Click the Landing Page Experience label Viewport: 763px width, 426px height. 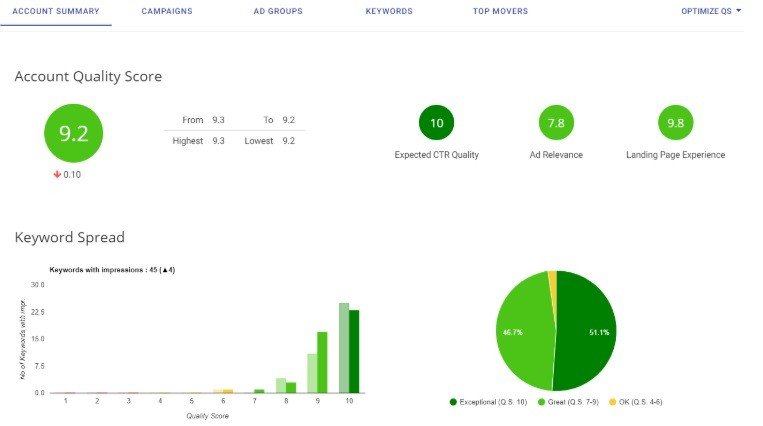coord(675,155)
